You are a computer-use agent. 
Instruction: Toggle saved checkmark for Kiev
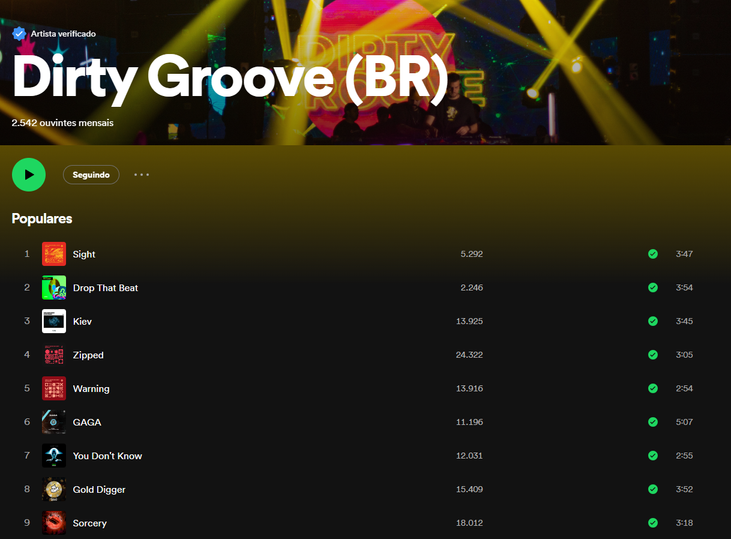653,321
